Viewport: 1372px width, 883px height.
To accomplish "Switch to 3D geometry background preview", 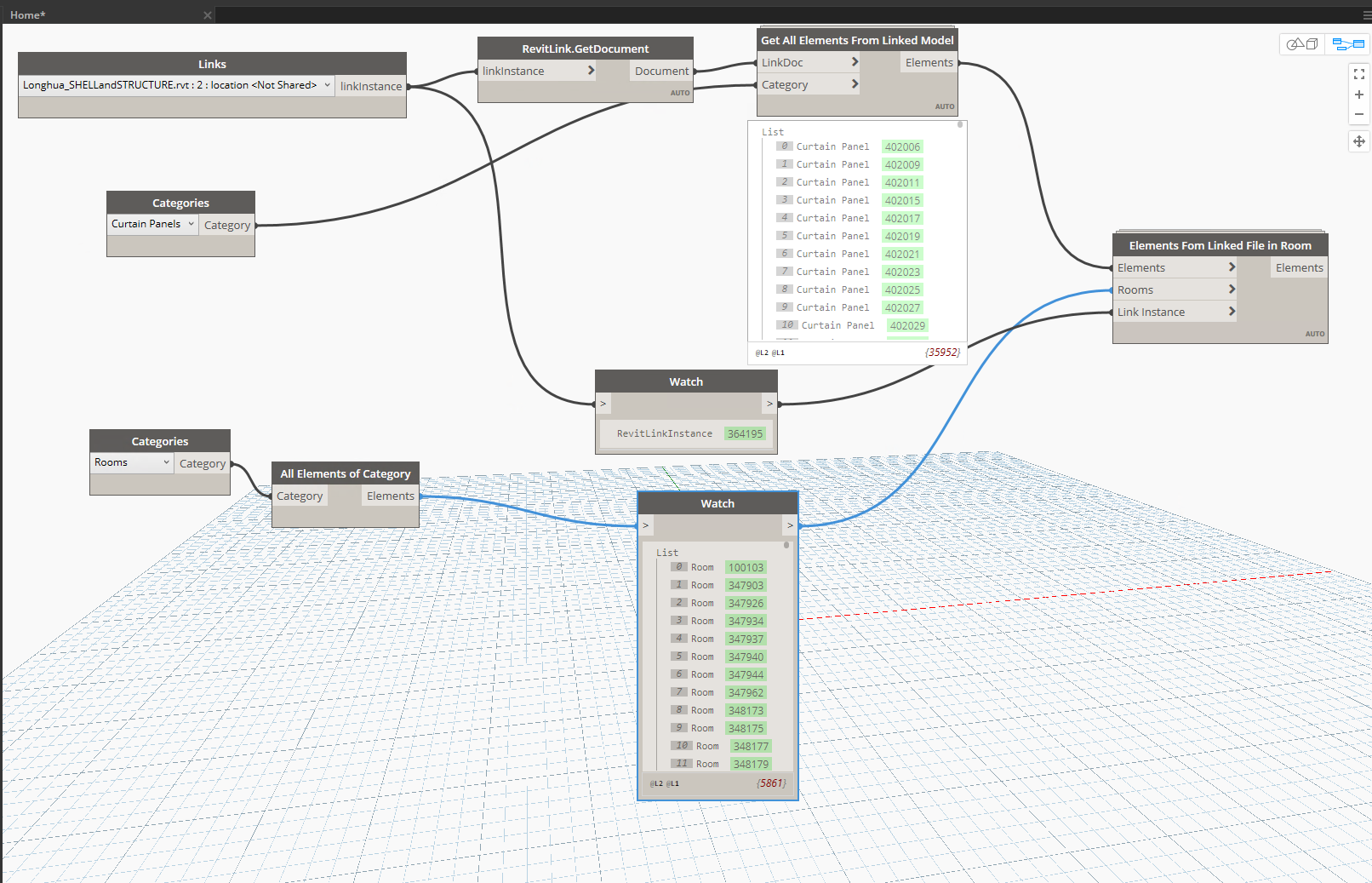I will point(1301,44).
